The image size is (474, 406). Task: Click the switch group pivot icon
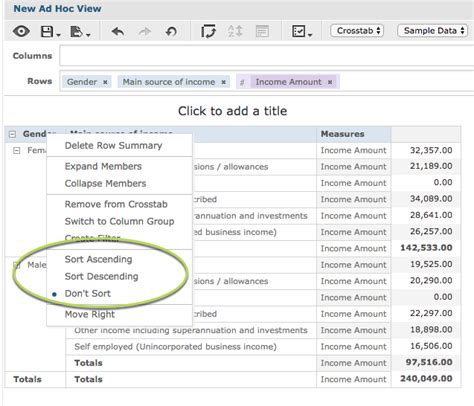click(208, 31)
